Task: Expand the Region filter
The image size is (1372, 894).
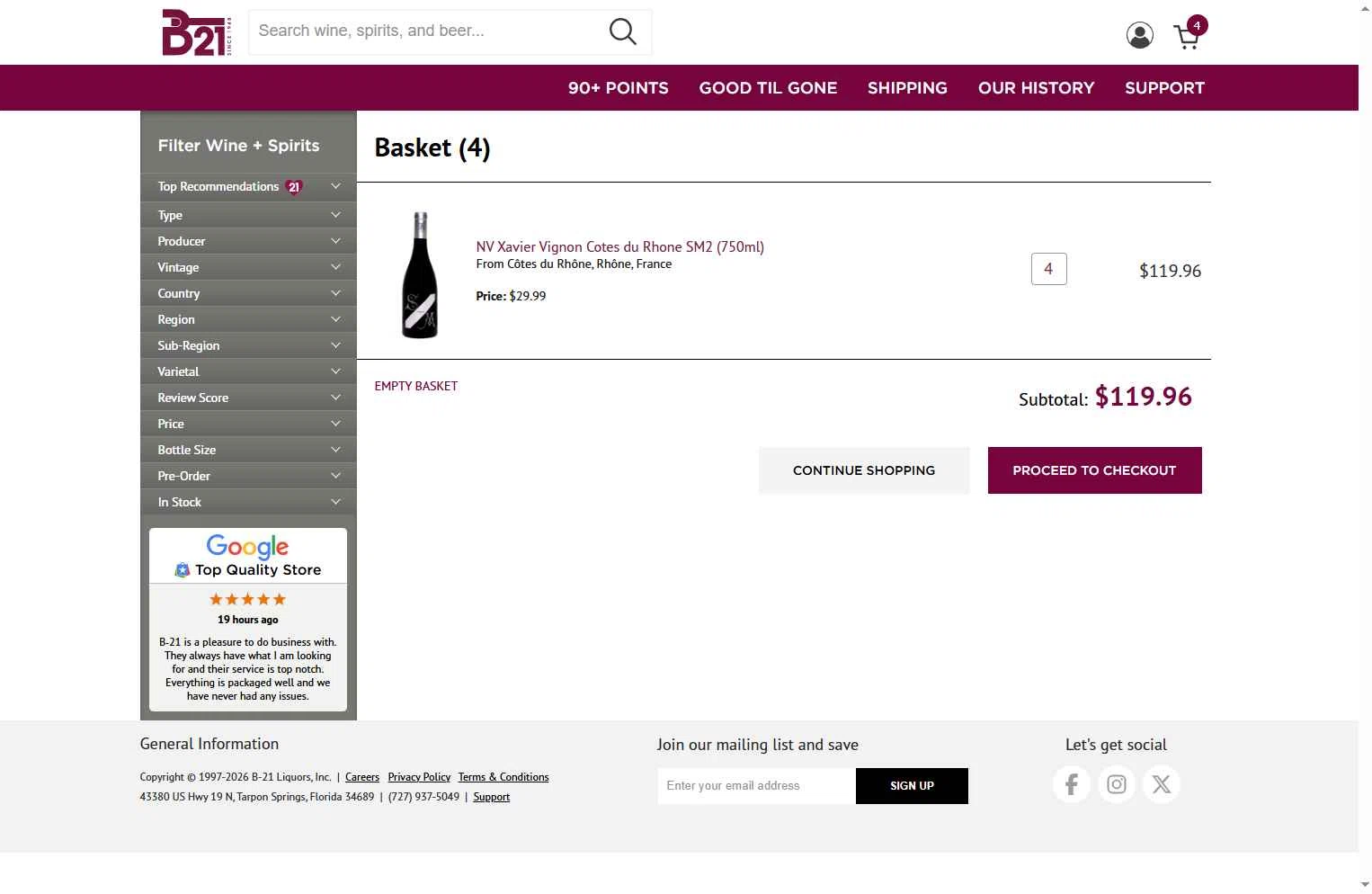Action: [248, 319]
